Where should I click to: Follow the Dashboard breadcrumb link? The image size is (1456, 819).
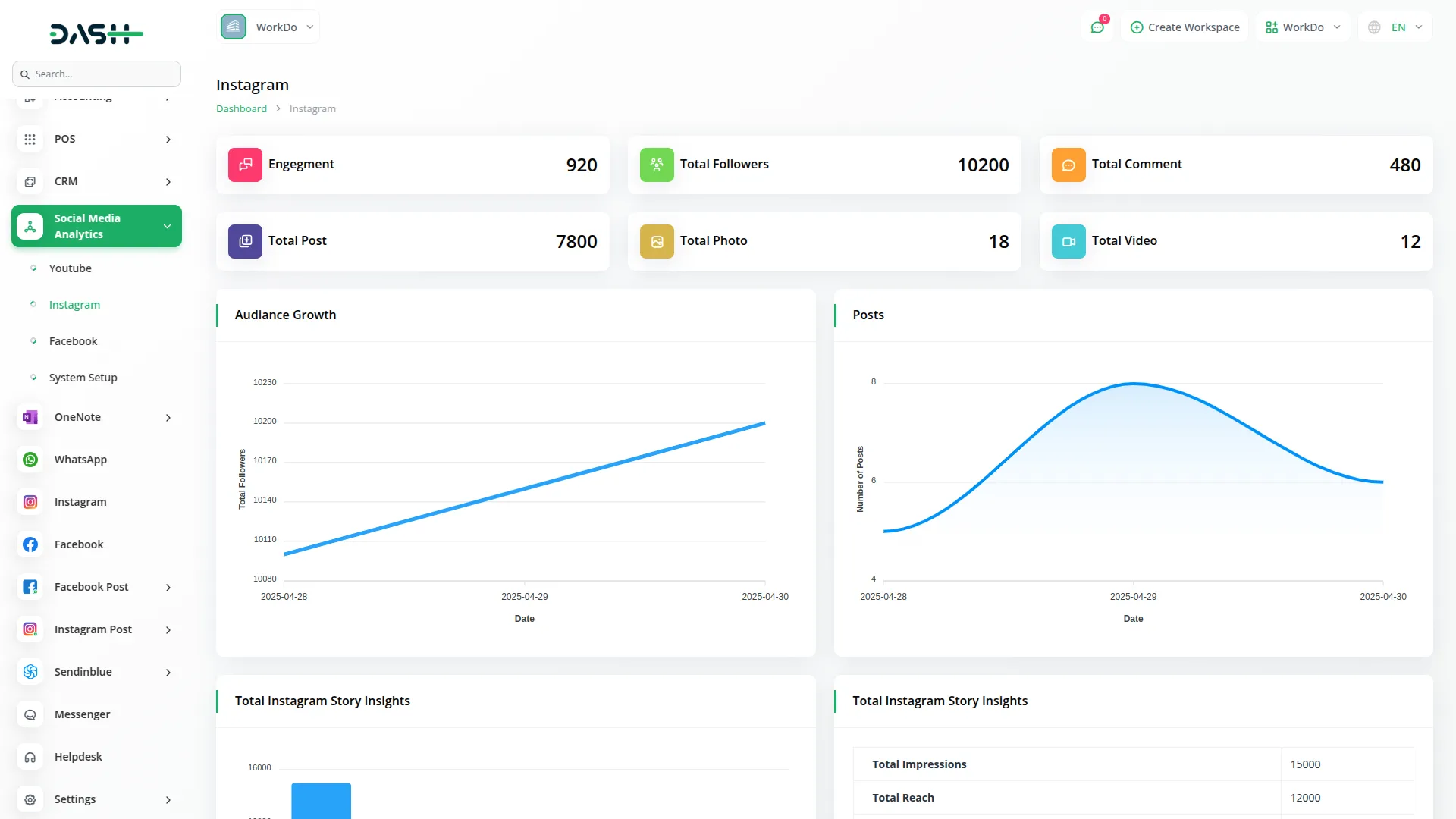point(241,108)
